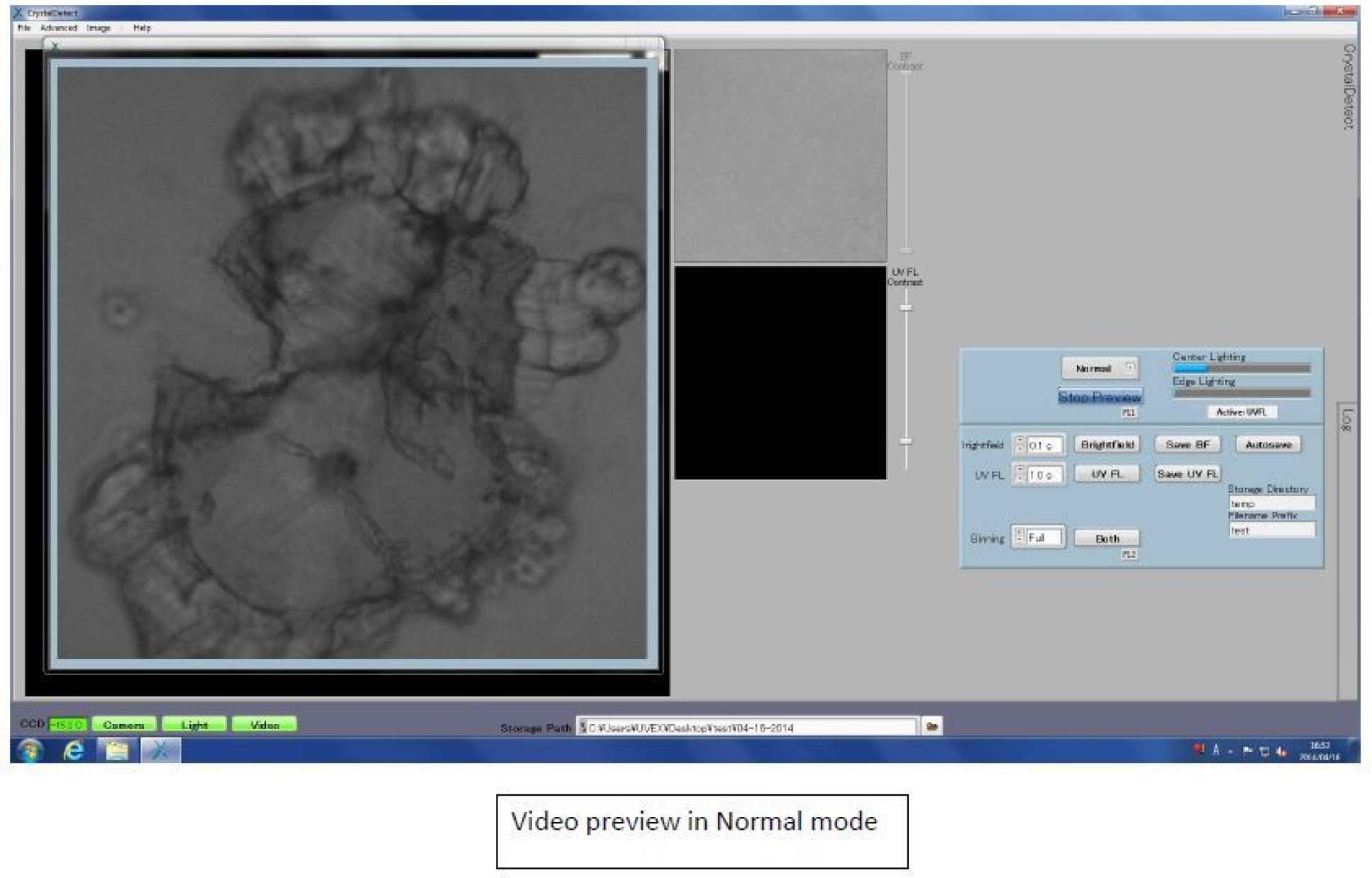Adjust the Brightfield exposure time stepper
The image size is (1372, 878).
pos(1019,445)
